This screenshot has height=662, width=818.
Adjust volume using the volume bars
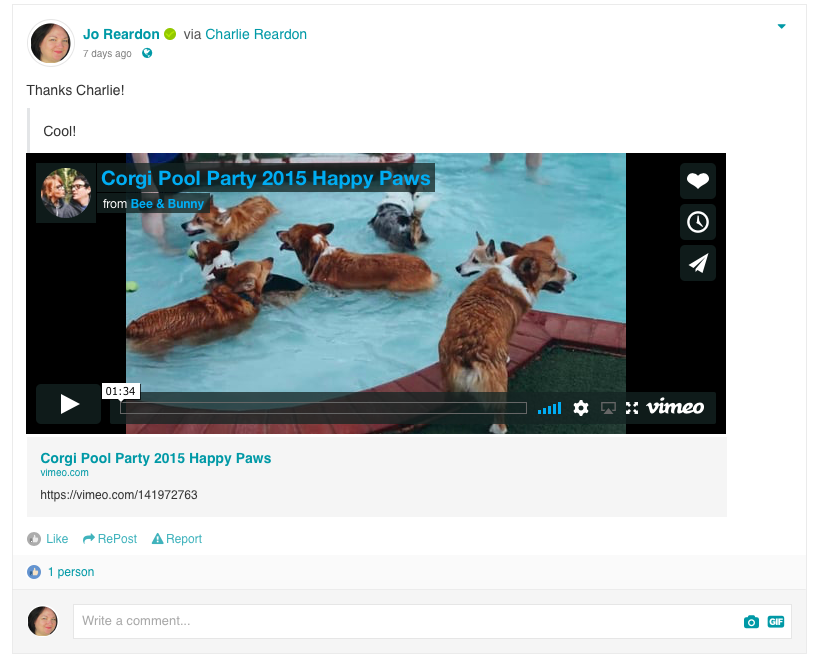click(549, 408)
